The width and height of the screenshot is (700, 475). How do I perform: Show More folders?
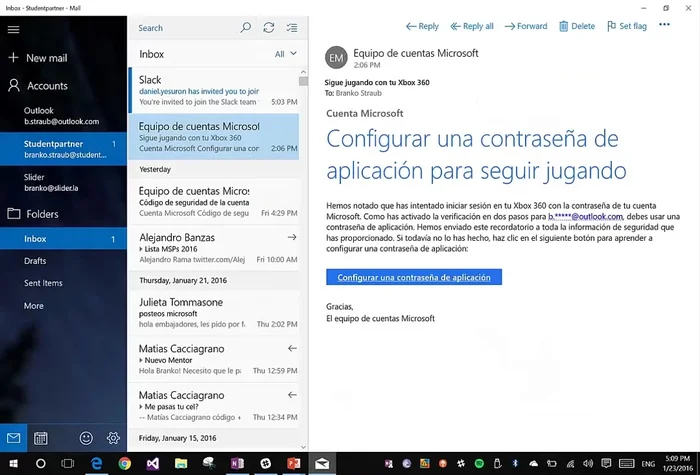33,306
